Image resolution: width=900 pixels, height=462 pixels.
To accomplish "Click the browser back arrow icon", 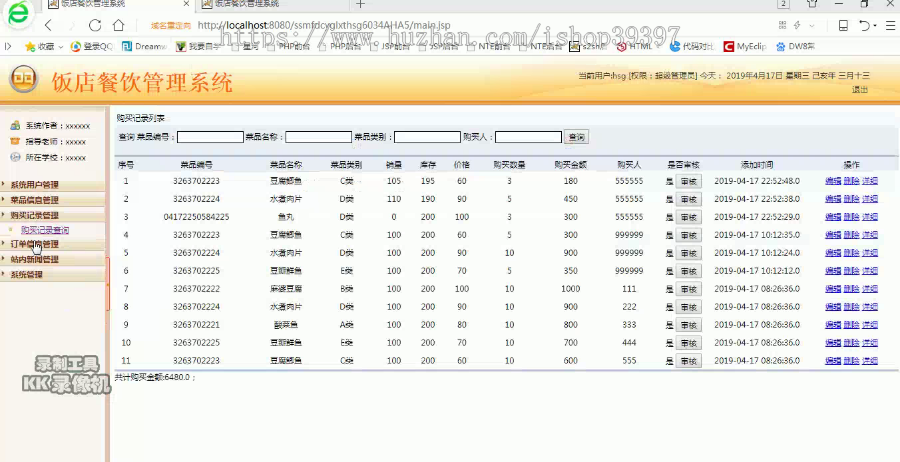I will pos(49,25).
